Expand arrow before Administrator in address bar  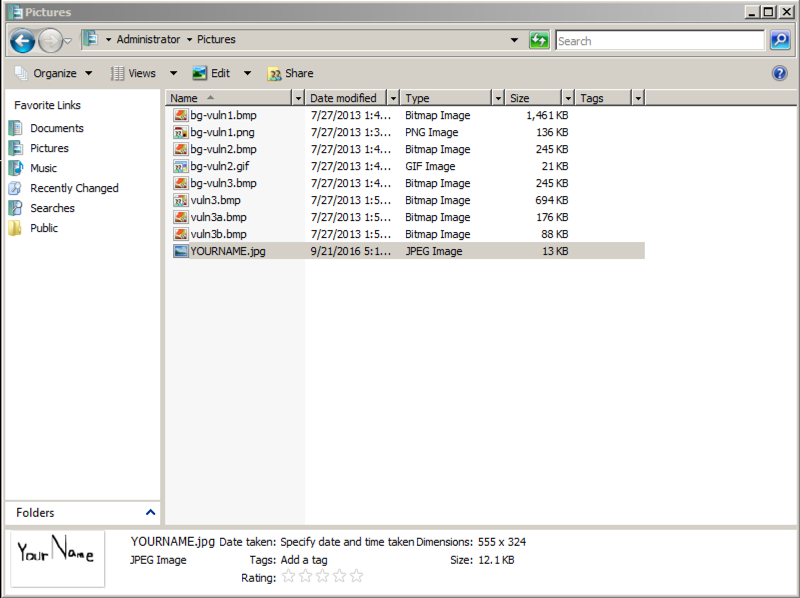tap(108, 39)
